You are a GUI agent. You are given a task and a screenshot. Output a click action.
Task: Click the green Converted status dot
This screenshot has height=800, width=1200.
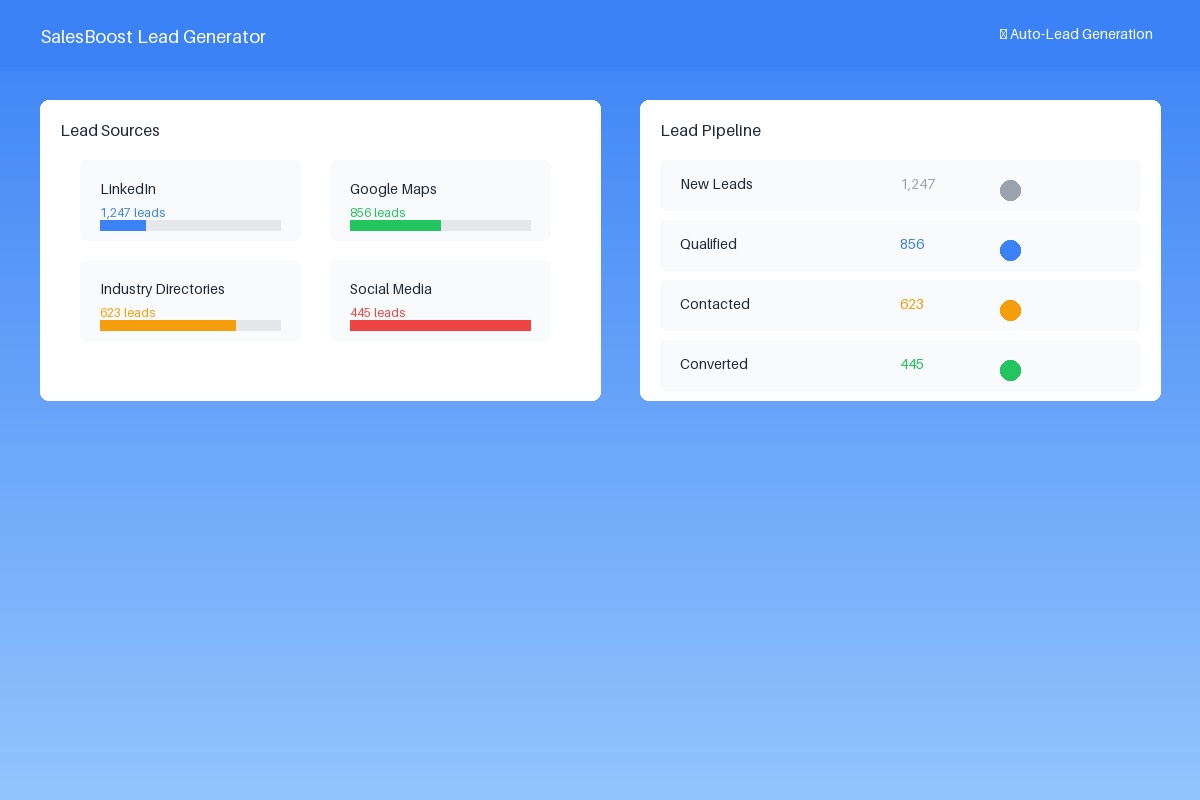(1010, 370)
